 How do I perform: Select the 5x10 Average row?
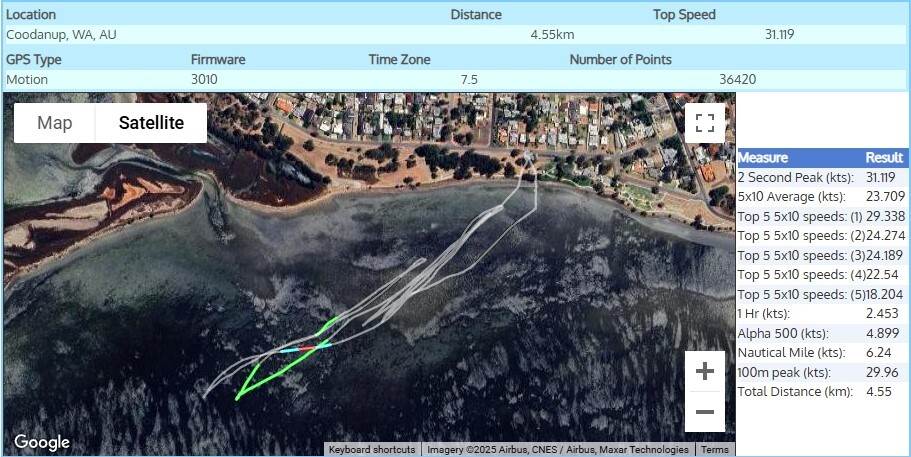[x=822, y=196]
